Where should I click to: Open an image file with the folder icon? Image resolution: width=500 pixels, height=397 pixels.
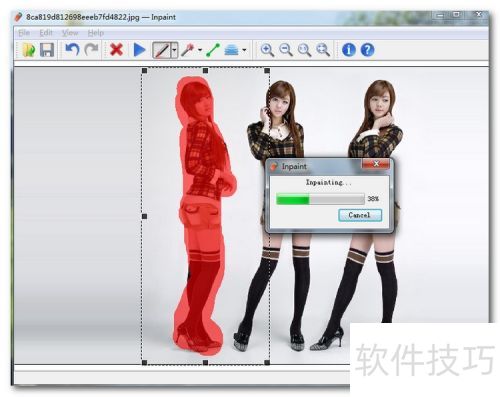coord(29,50)
